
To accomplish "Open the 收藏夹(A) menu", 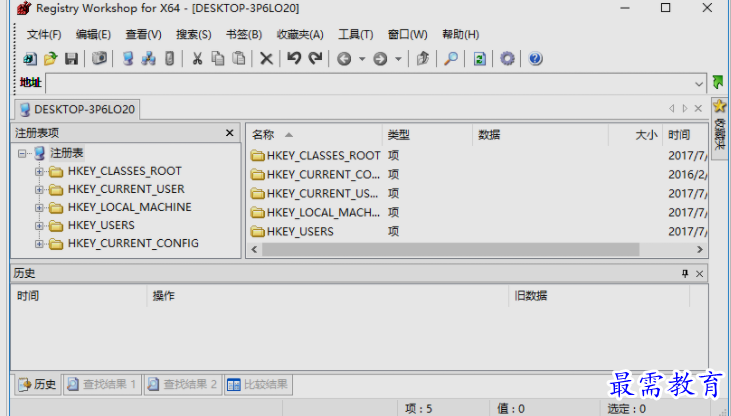I will 300,35.
